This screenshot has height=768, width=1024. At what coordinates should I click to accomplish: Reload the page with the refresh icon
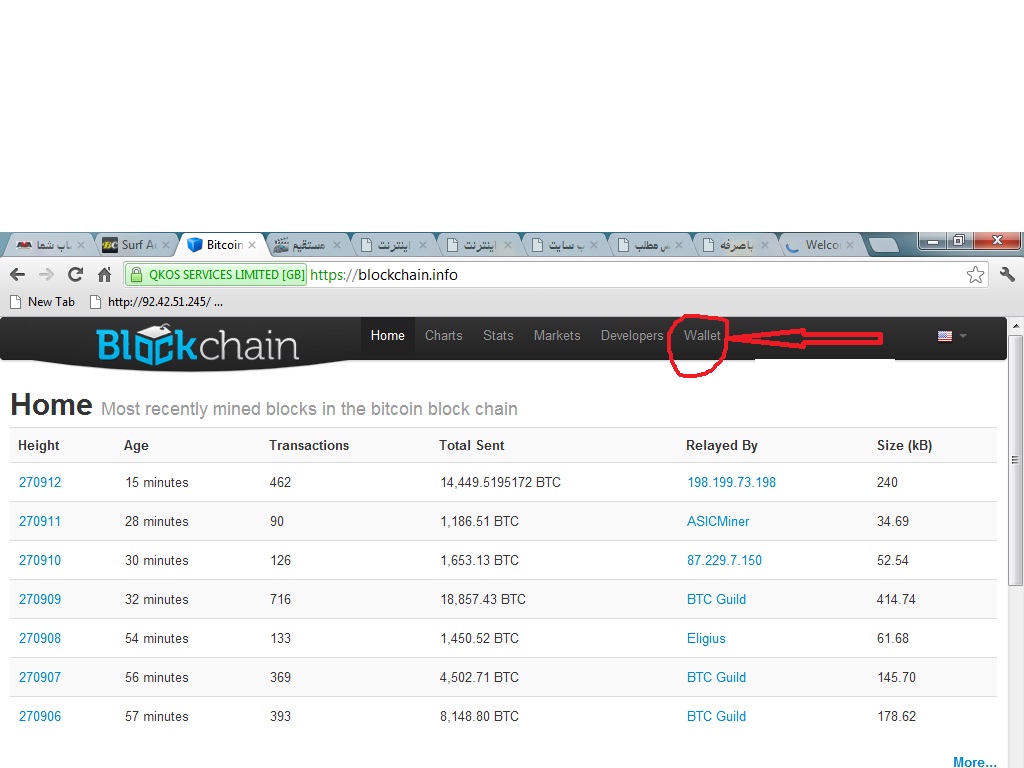75,274
